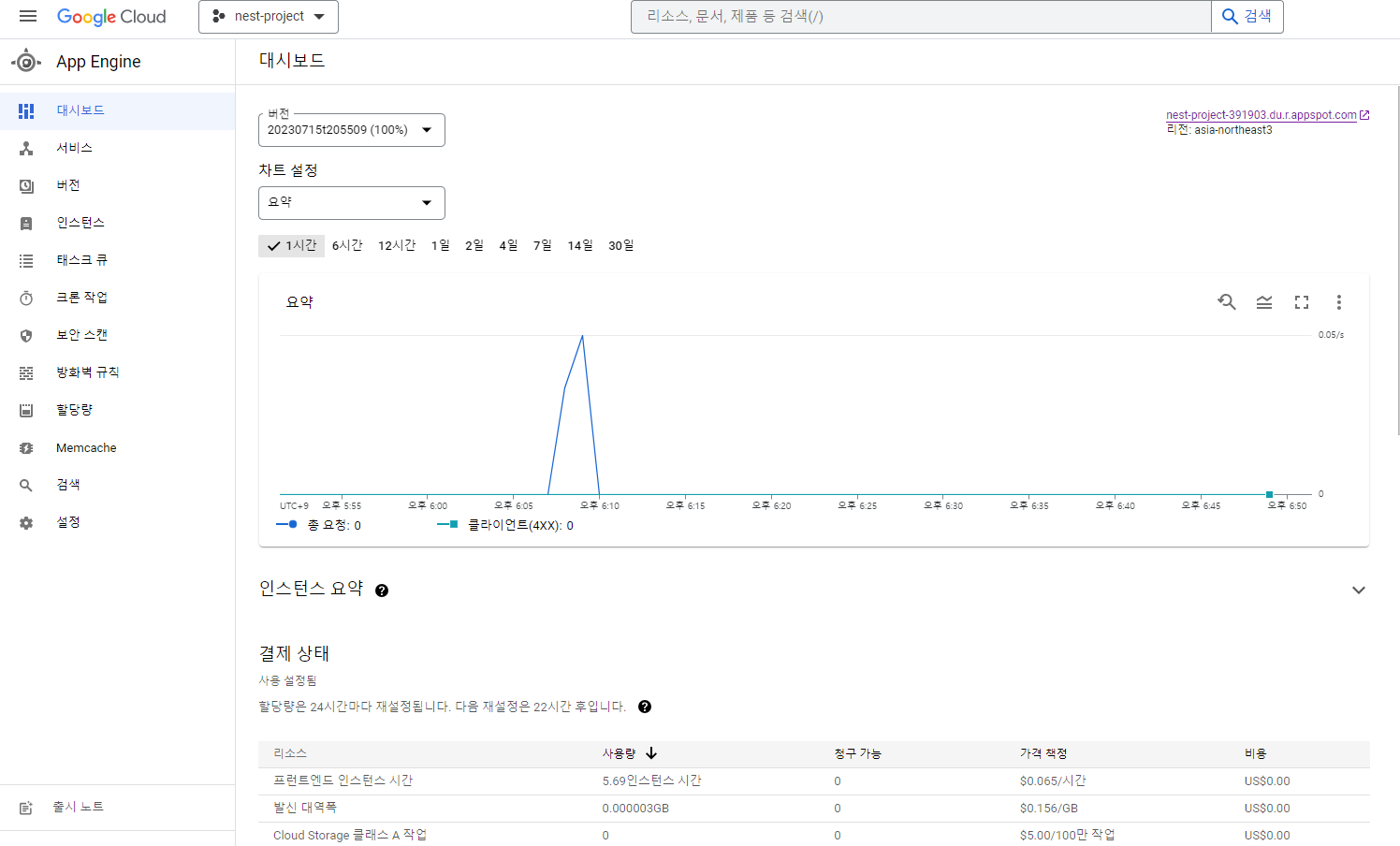
Task: Click the 5.69인스턴스 시간 usage value
Action: point(651,781)
